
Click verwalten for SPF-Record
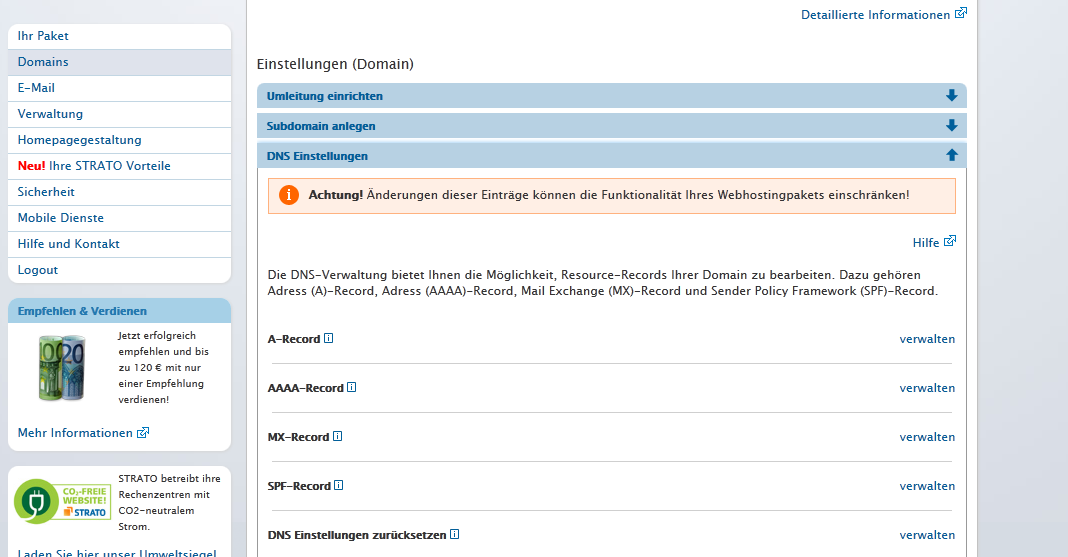click(x=927, y=486)
